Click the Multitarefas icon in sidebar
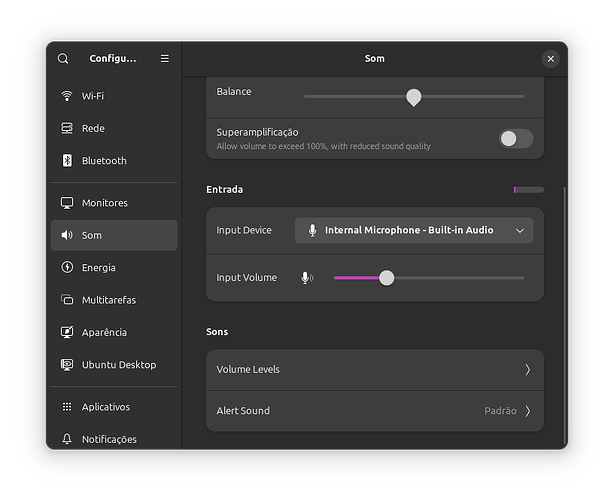The height and width of the screenshot is (500, 614). click(x=67, y=300)
